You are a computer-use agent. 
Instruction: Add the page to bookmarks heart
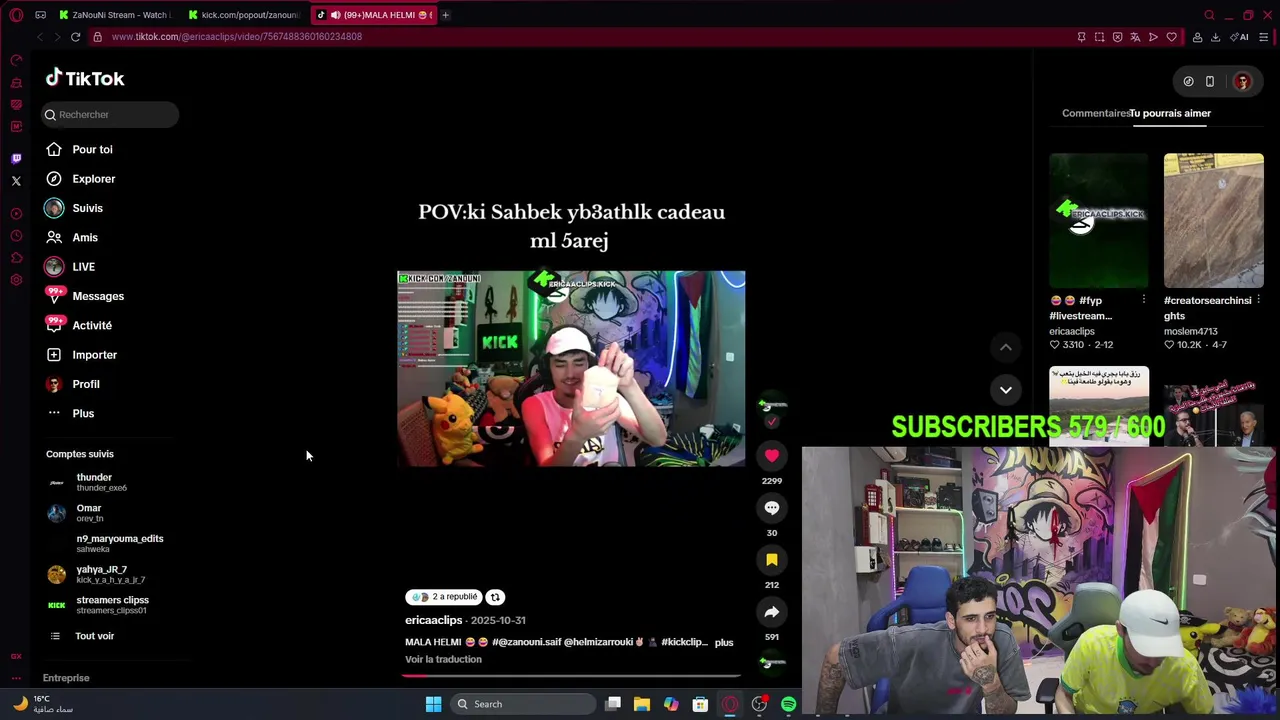[x=1171, y=37]
